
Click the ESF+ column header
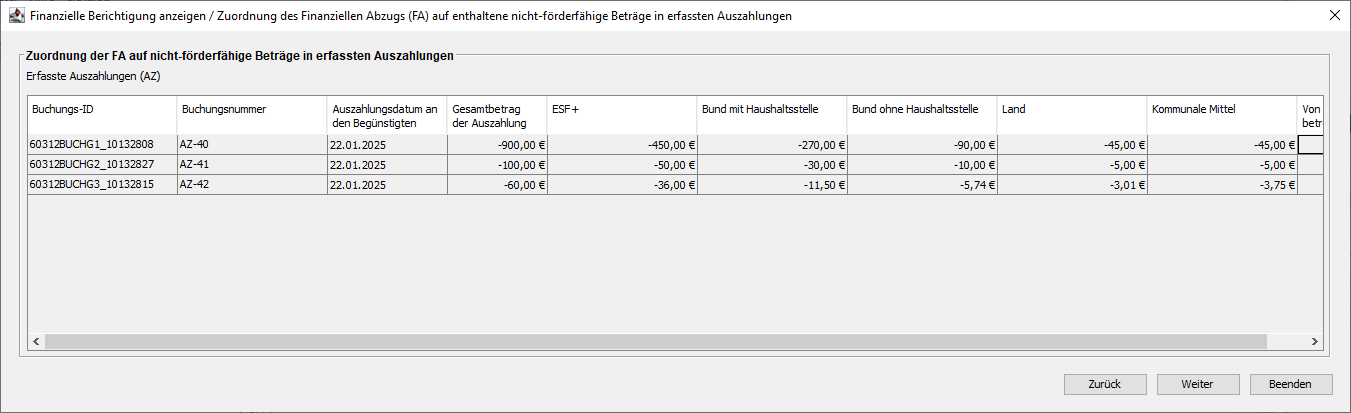[x=622, y=115]
